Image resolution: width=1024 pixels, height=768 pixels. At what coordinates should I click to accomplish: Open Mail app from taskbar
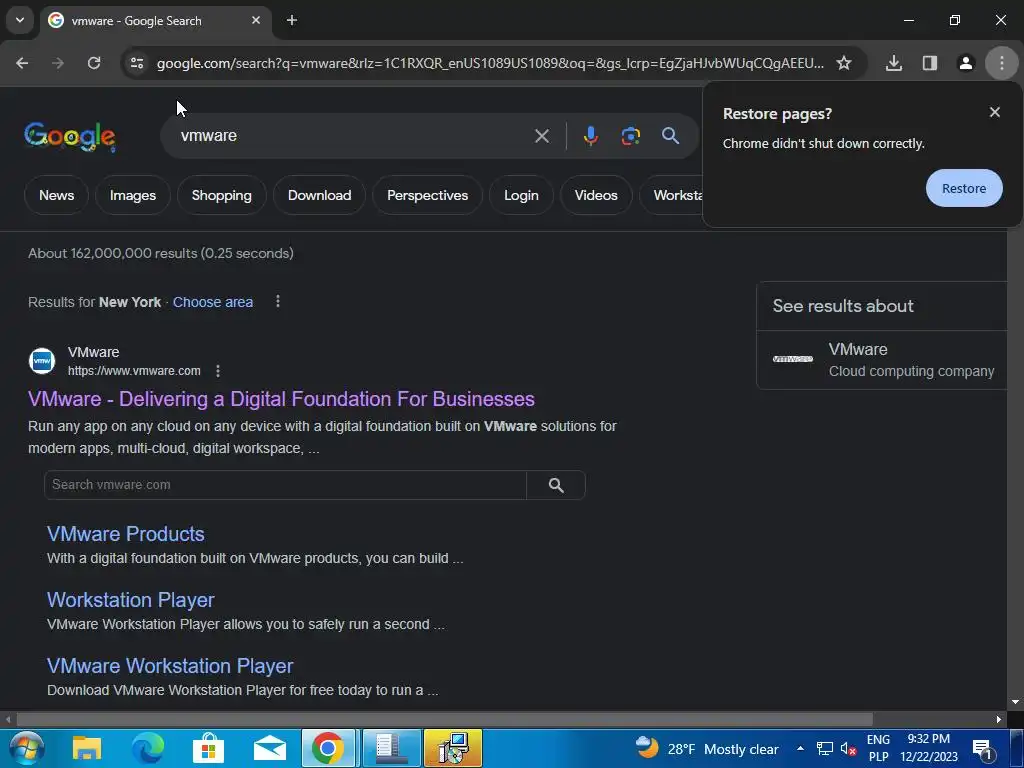tap(270, 748)
